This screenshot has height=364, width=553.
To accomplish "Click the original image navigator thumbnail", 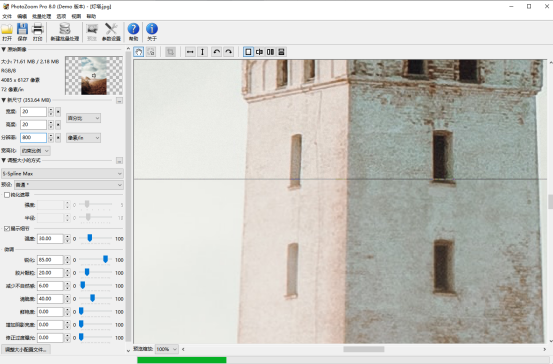I will 94,75.
